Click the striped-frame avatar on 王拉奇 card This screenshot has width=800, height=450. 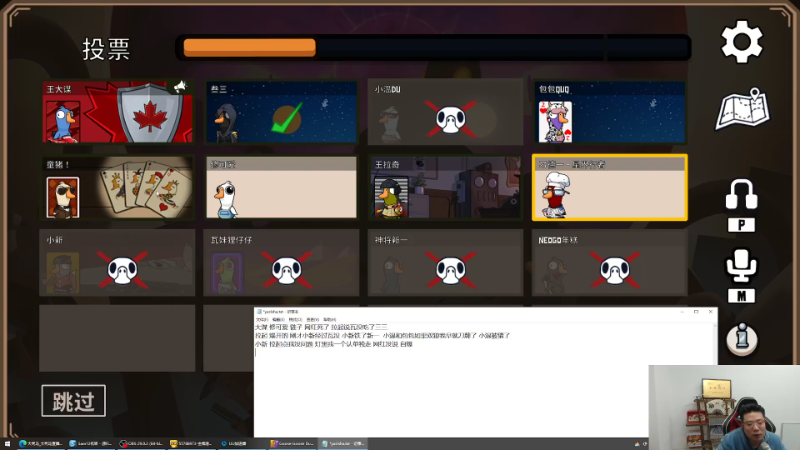click(391, 197)
